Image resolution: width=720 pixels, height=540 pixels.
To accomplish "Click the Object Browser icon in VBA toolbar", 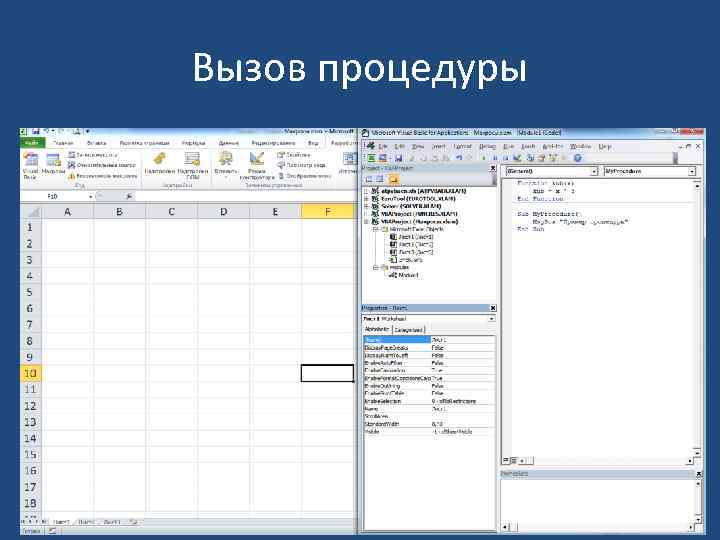I will [x=553, y=158].
